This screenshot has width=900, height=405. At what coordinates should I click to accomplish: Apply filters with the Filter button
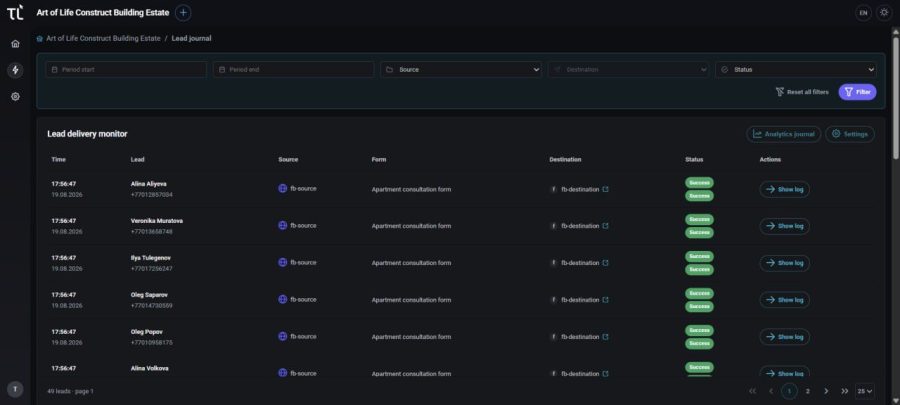pos(858,92)
